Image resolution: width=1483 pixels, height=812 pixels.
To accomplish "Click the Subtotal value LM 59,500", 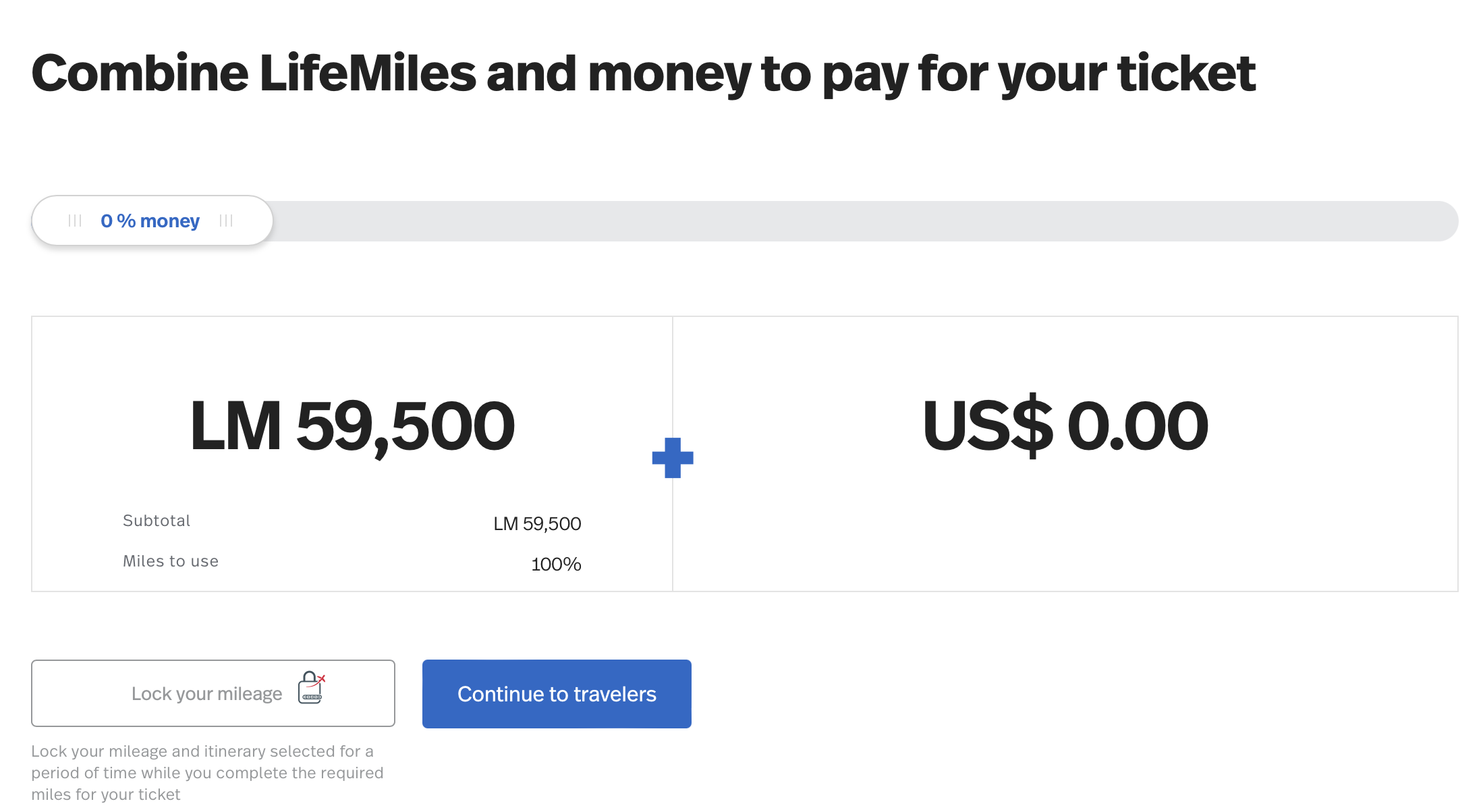I will pos(537,524).
